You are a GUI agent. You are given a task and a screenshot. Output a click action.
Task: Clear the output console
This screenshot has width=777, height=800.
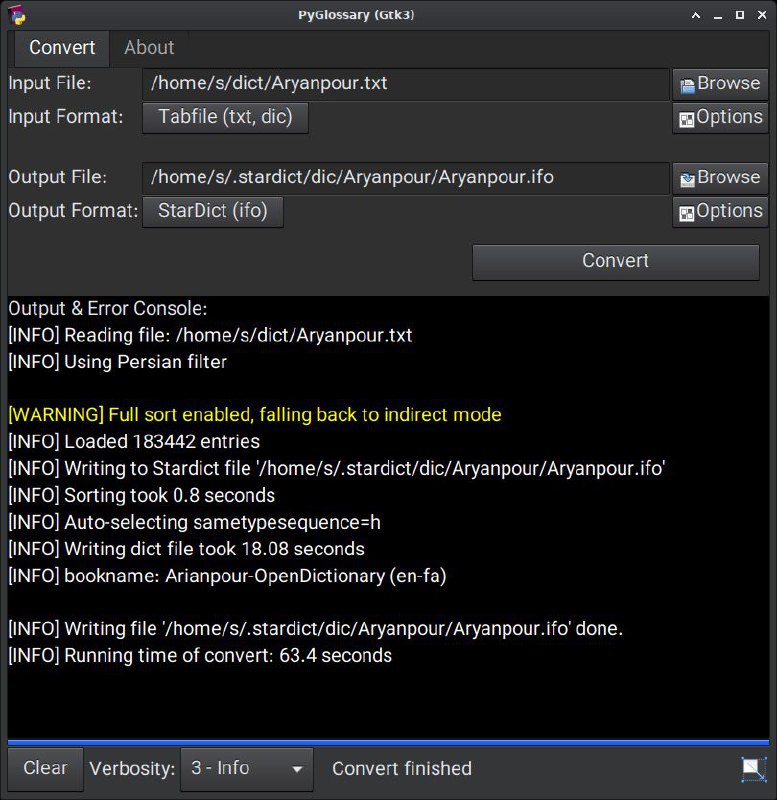tap(45, 769)
